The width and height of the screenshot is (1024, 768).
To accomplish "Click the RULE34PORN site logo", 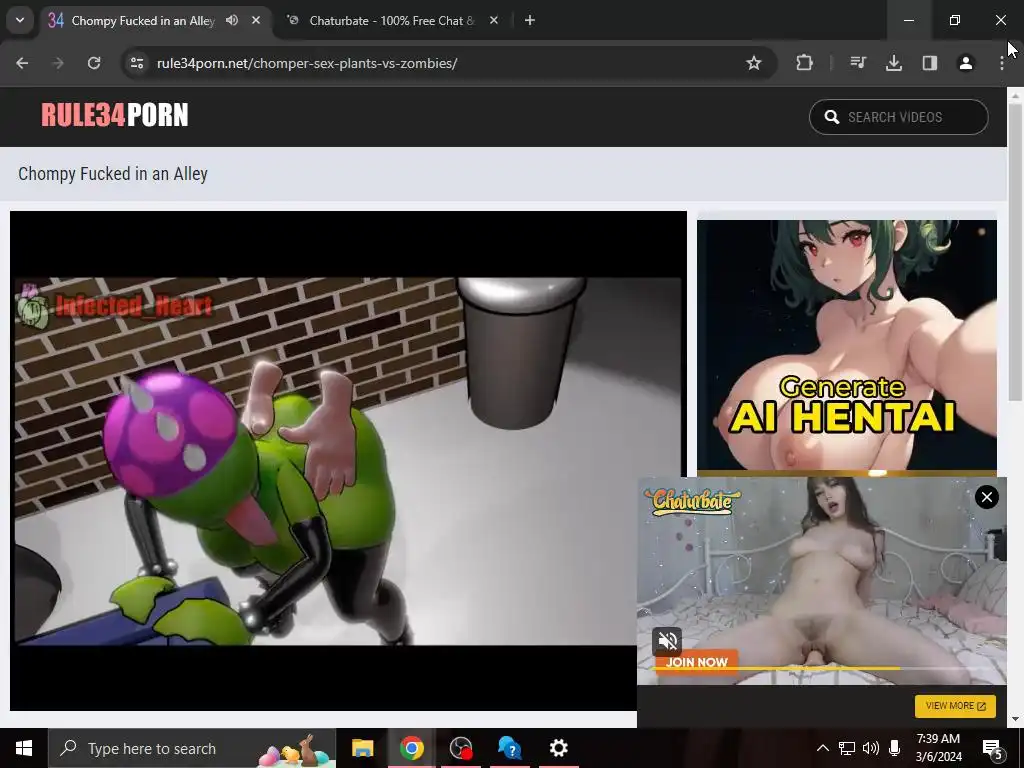I will (115, 115).
